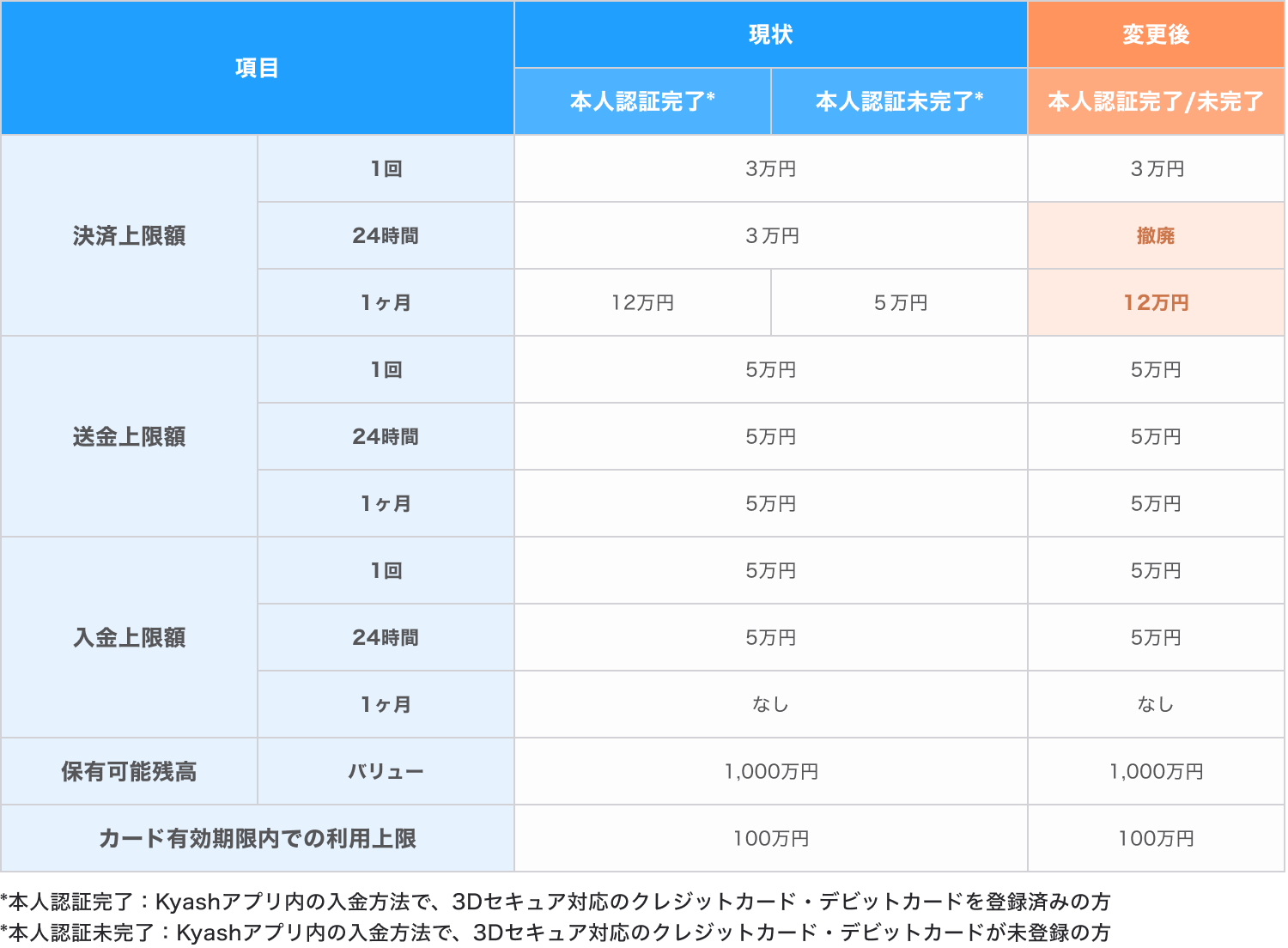Click the 1,000万円 cell under 現状

coord(769,771)
